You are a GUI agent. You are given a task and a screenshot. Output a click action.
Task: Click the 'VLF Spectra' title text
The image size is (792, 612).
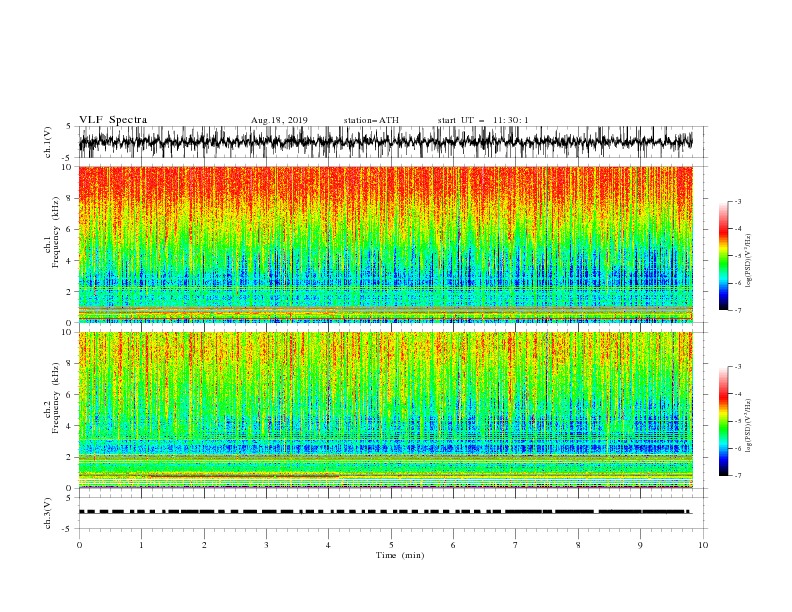(x=113, y=120)
